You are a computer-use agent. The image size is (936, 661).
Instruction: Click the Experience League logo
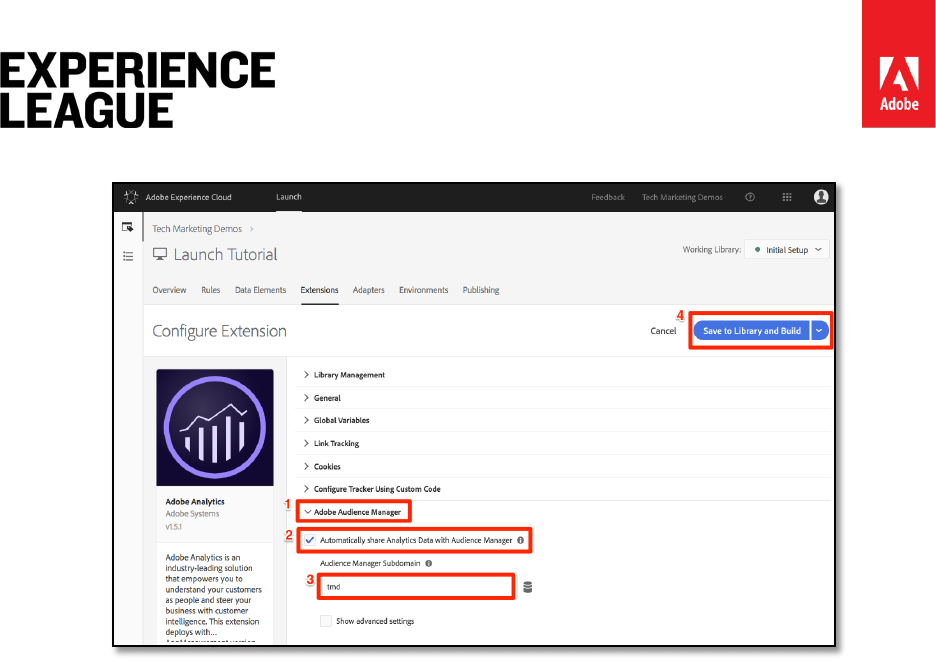[x=137, y=90]
